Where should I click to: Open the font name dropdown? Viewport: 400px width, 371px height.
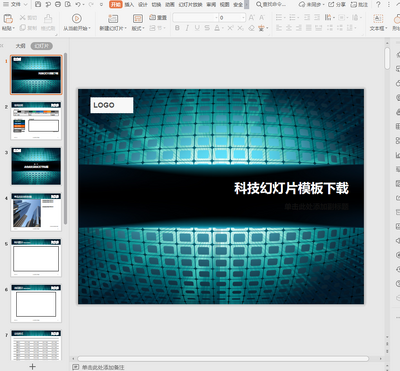click(216, 17)
